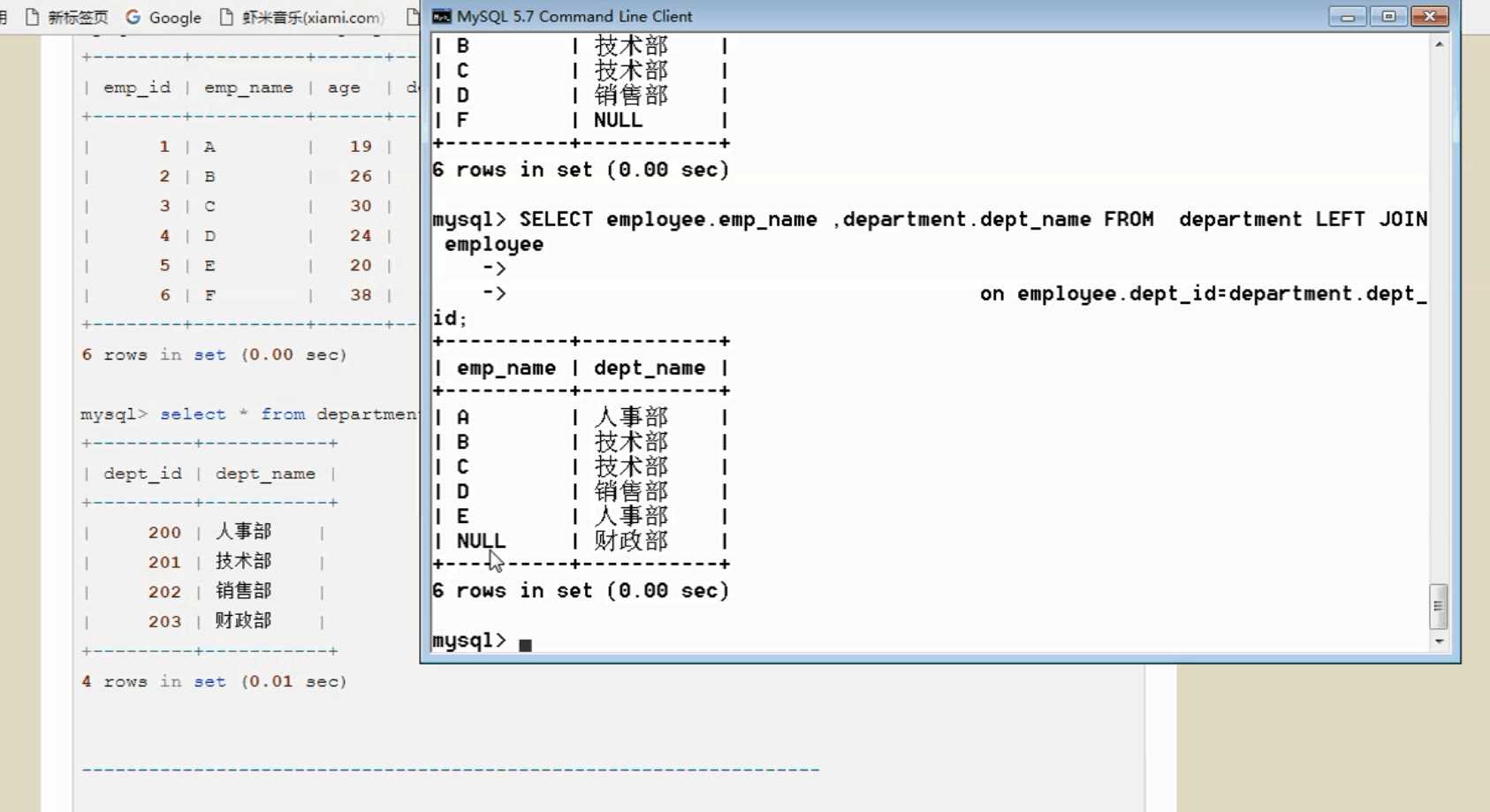This screenshot has width=1490, height=812.
Task: Click 技术部 in the browser department table
Action: click(243, 561)
